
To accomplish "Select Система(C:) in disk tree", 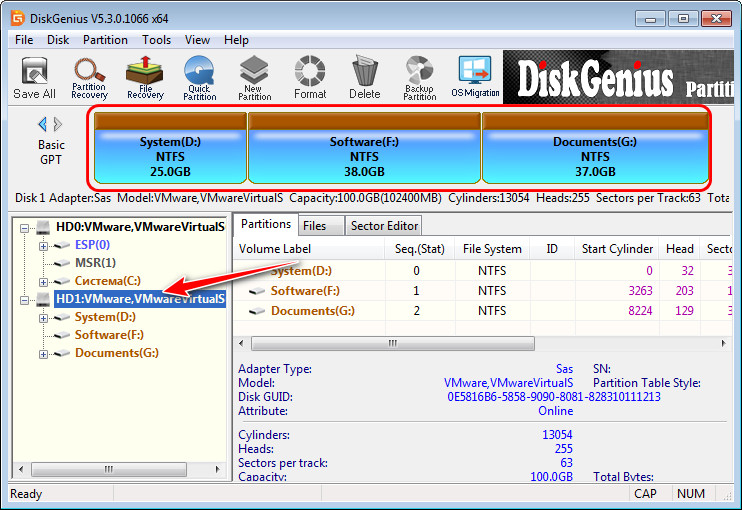I will 107,281.
